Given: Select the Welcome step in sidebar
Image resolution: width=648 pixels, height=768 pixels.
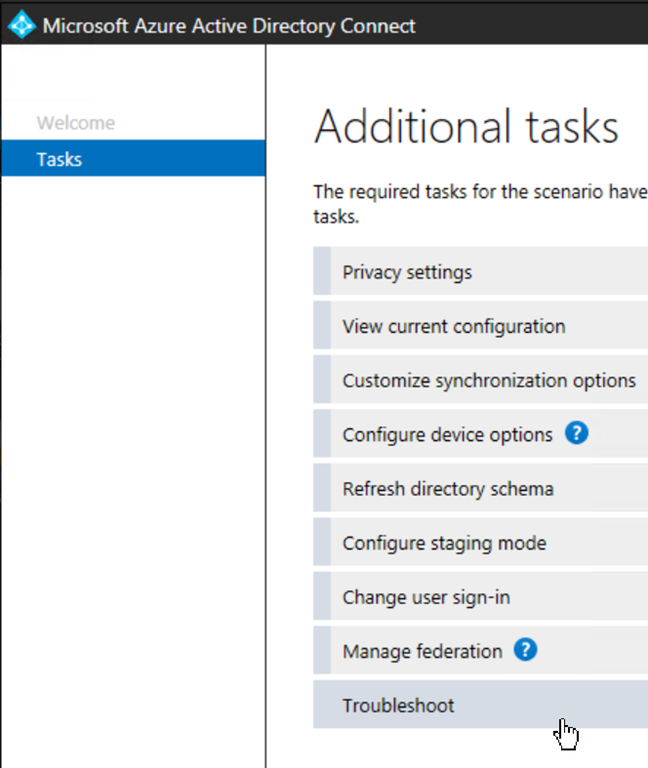Looking at the screenshot, I should (x=76, y=122).
